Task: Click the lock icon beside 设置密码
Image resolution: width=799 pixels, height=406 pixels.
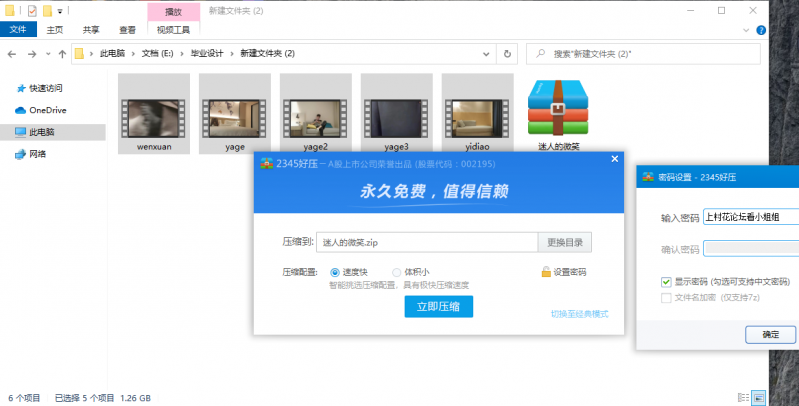Action: (546, 272)
